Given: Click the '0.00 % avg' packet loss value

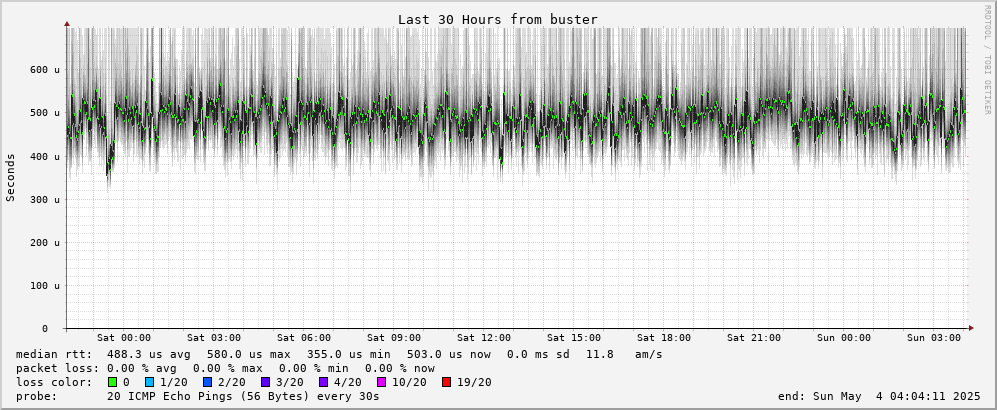Looking at the screenshot, I should [x=142, y=369].
